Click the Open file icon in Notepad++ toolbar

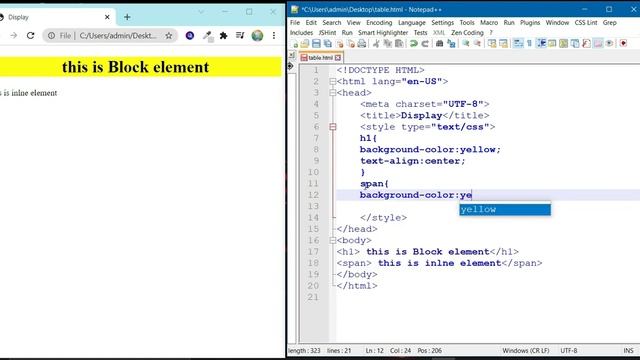tap(304, 44)
